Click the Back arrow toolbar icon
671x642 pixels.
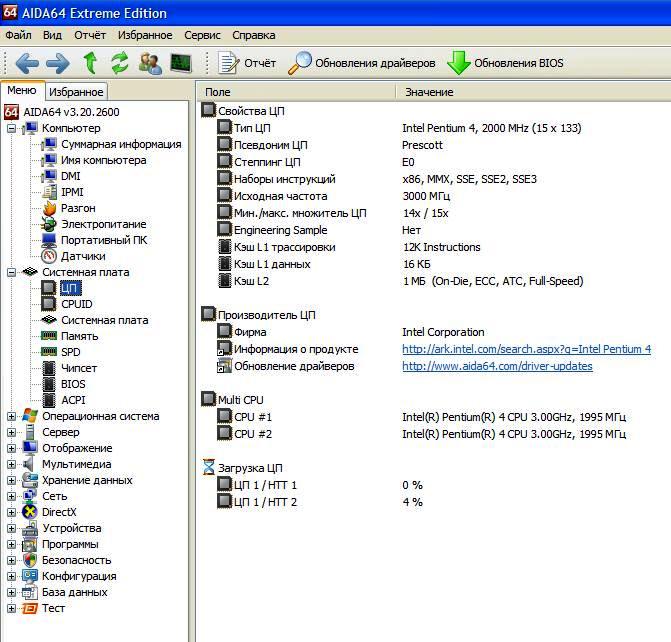27,63
